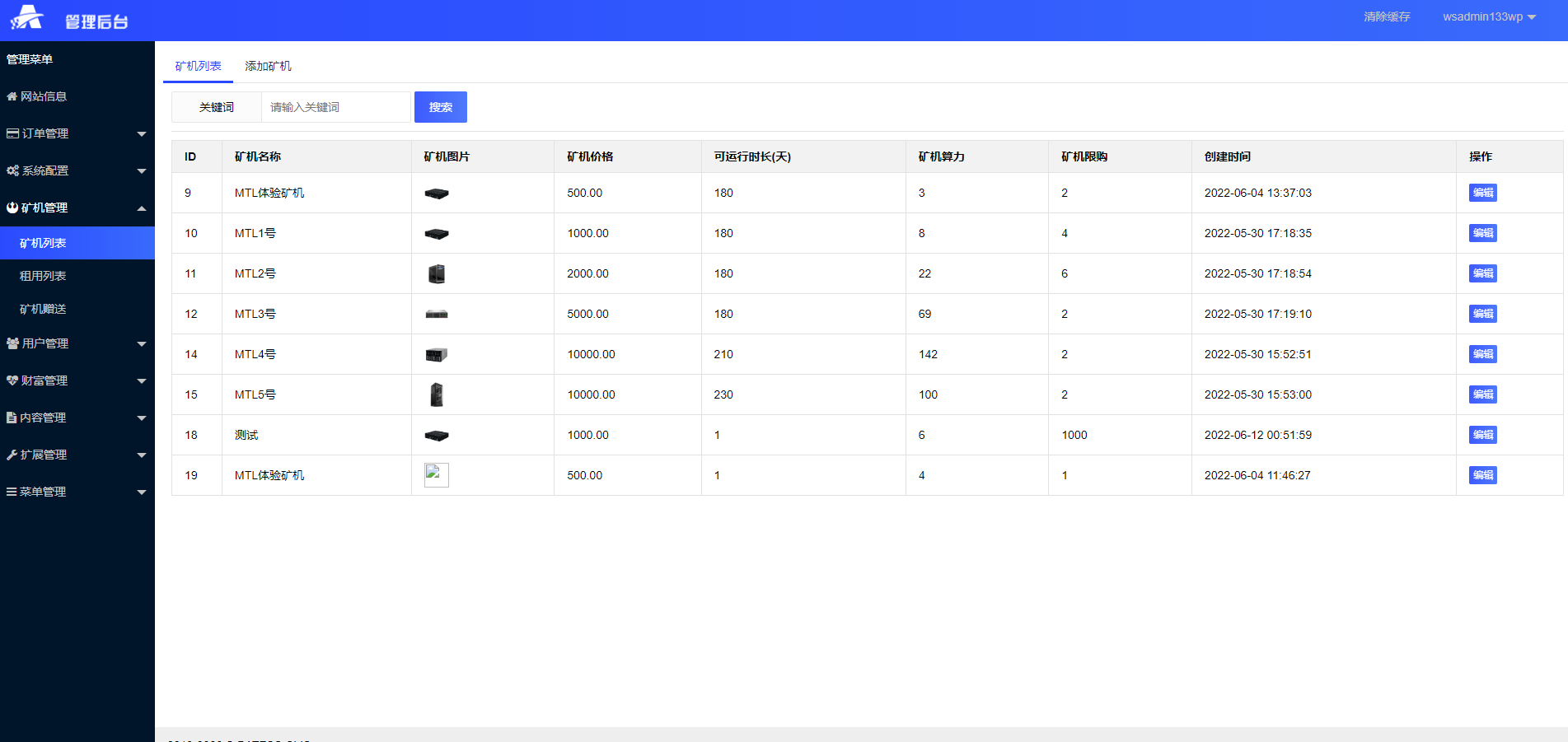
Task: Click the logo in the top header
Action: [x=27, y=17]
